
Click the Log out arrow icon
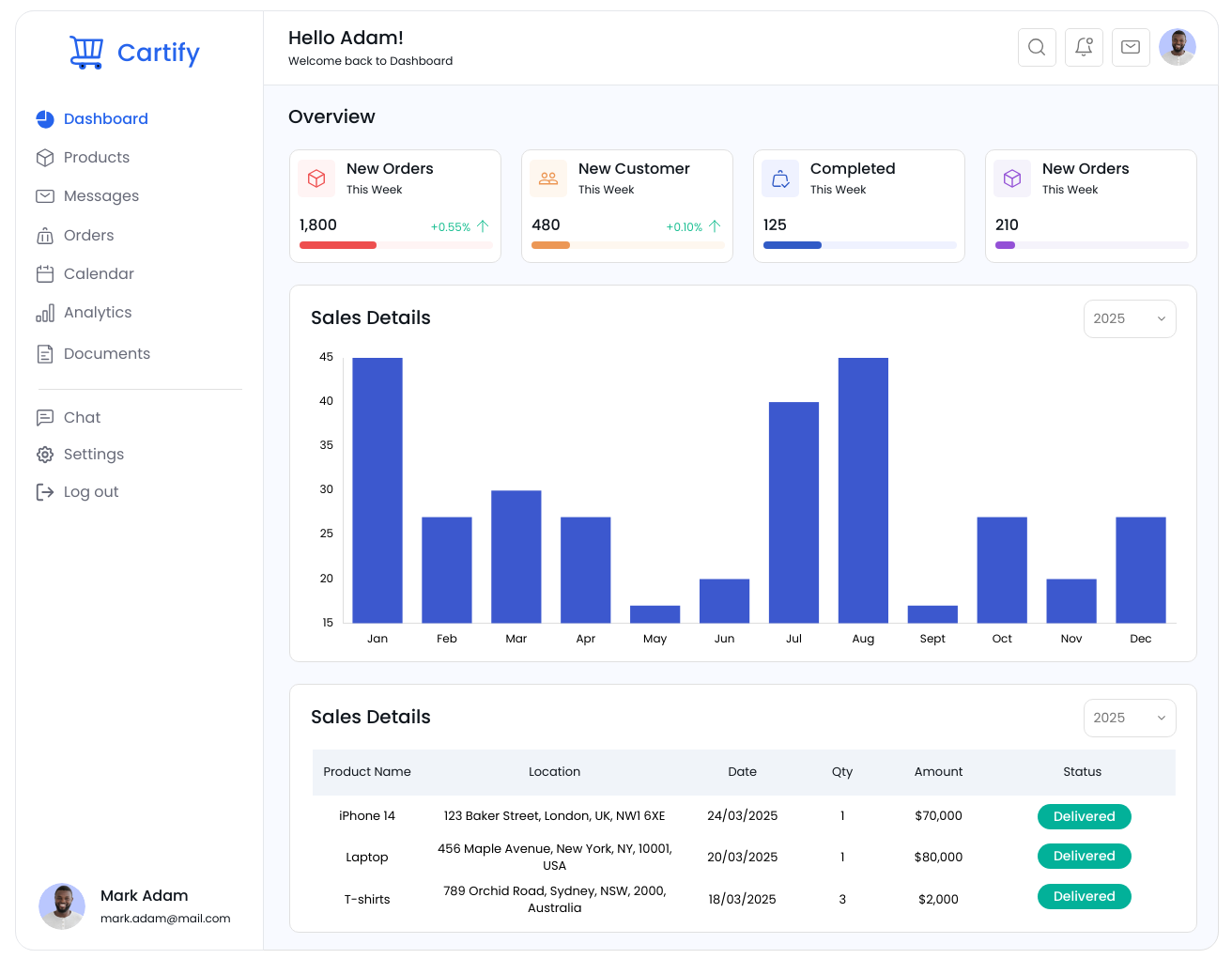tap(45, 492)
